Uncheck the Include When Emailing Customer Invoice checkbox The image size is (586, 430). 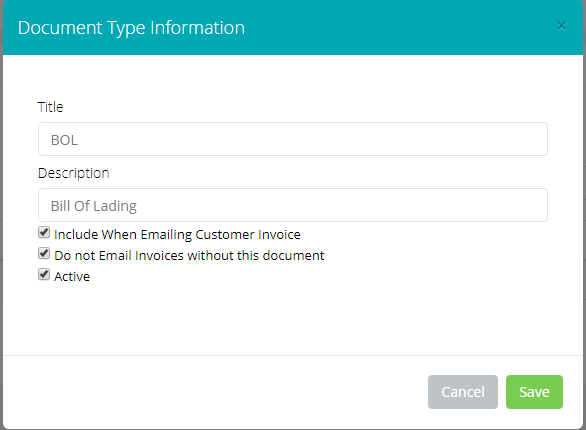tap(44, 232)
